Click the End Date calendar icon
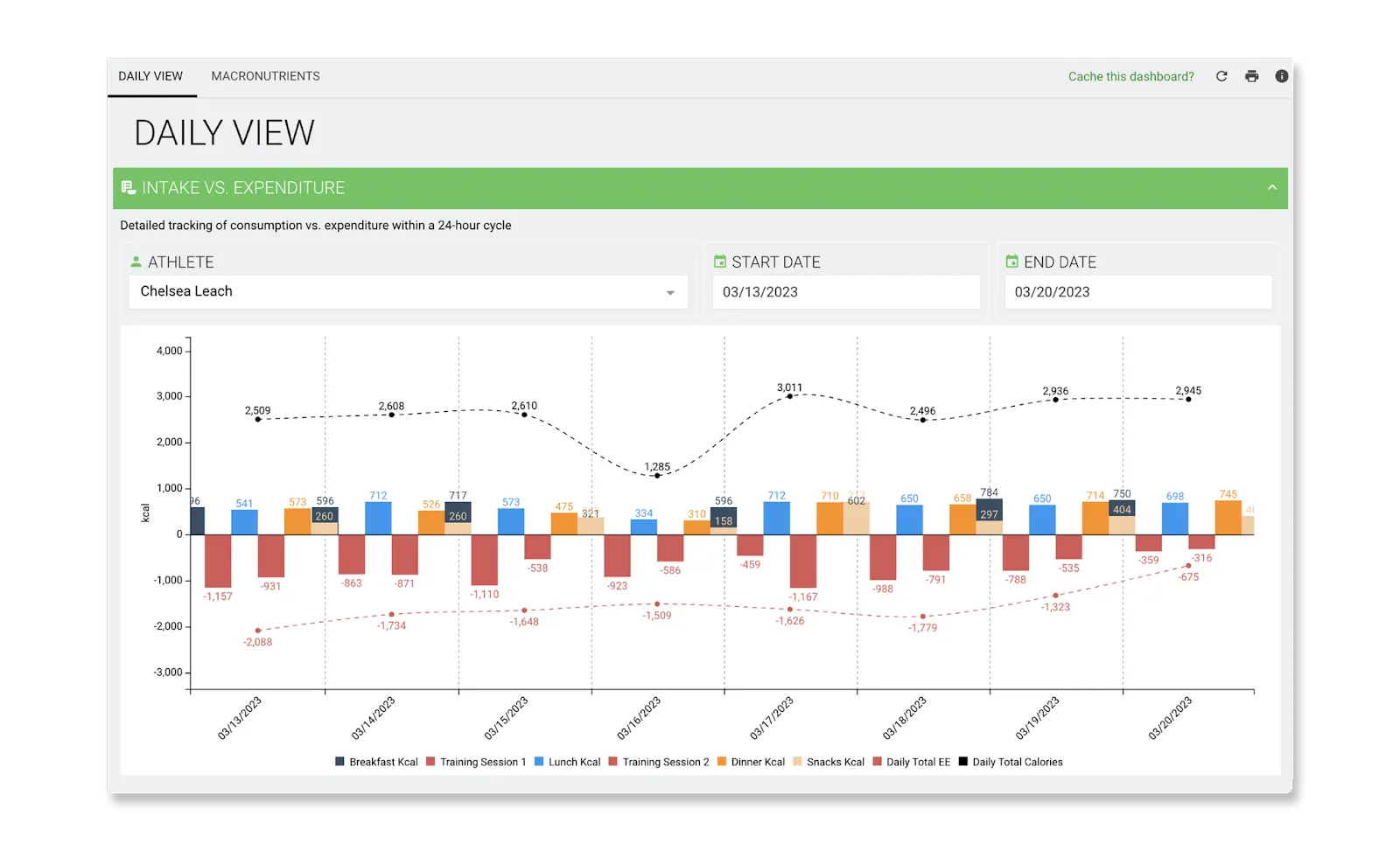Screen dimensions: 1400x851 click(x=1012, y=262)
